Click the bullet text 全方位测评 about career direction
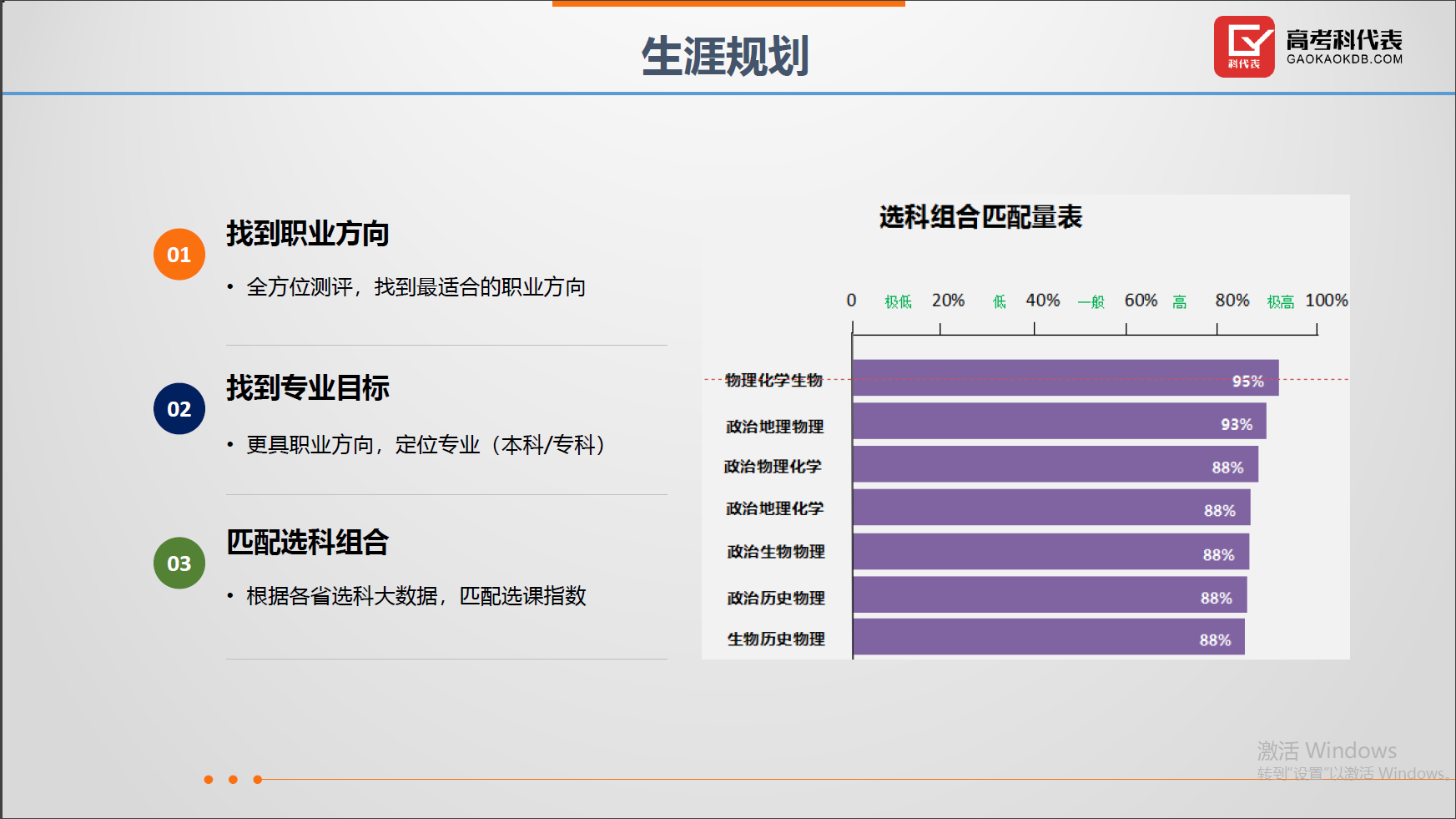The height and width of the screenshot is (819, 1456). [x=416, y=287]
